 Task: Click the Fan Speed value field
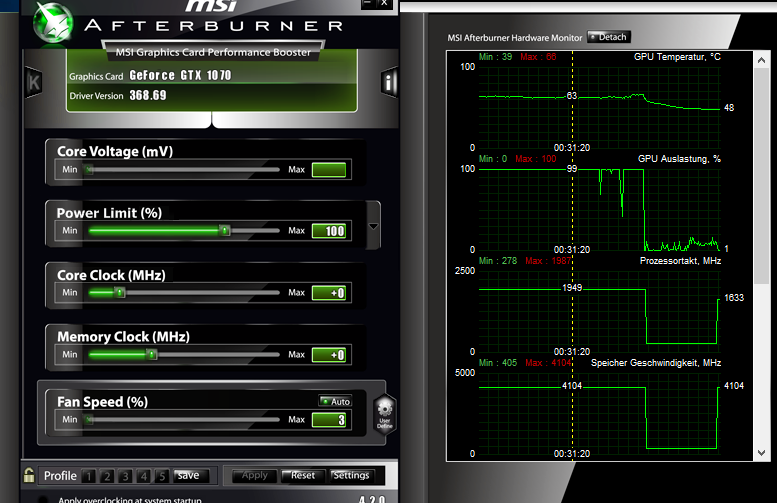329,420
